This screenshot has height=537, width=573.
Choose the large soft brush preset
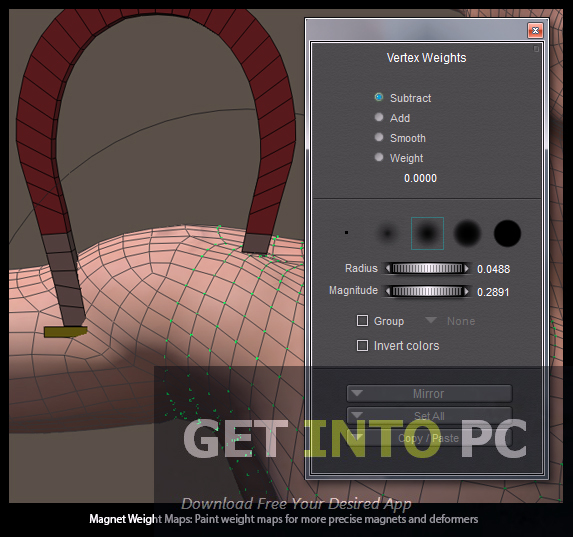[x=467, y=233]
